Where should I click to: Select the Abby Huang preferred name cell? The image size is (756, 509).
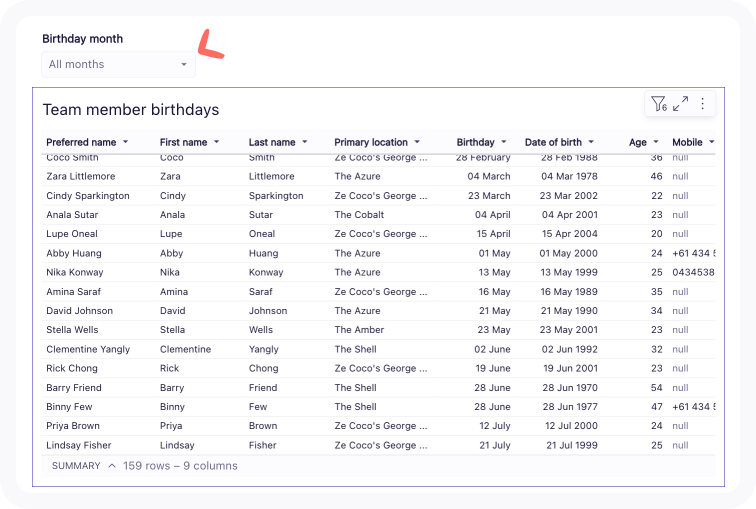click(74, 253)
